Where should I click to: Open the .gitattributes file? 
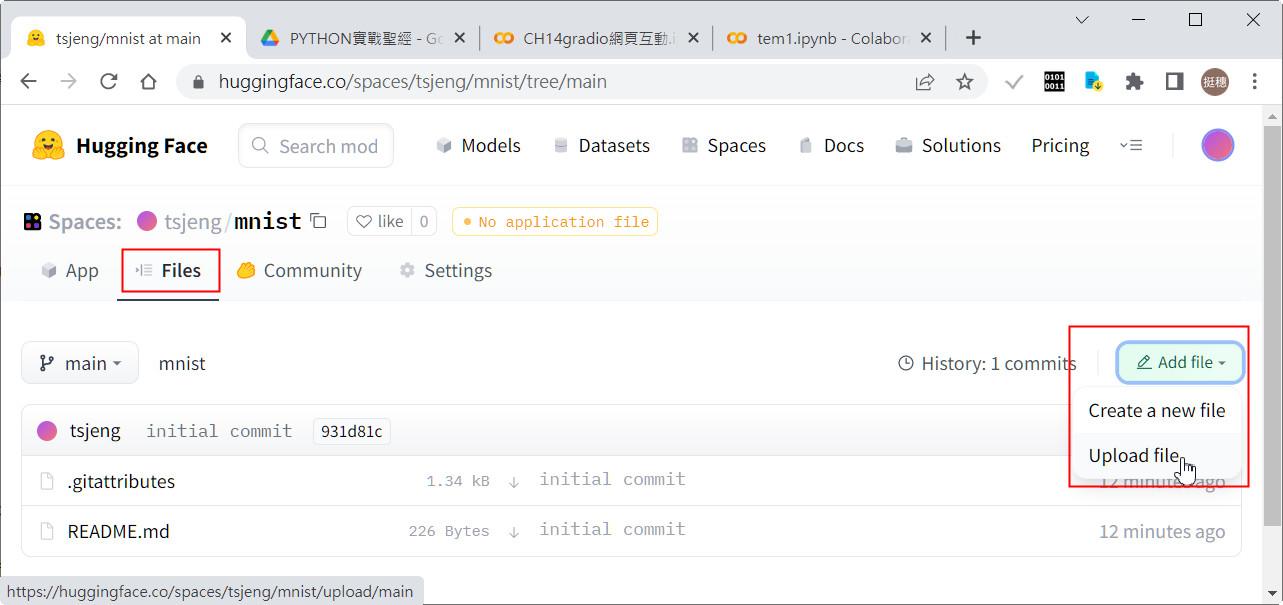coord(121,481)
